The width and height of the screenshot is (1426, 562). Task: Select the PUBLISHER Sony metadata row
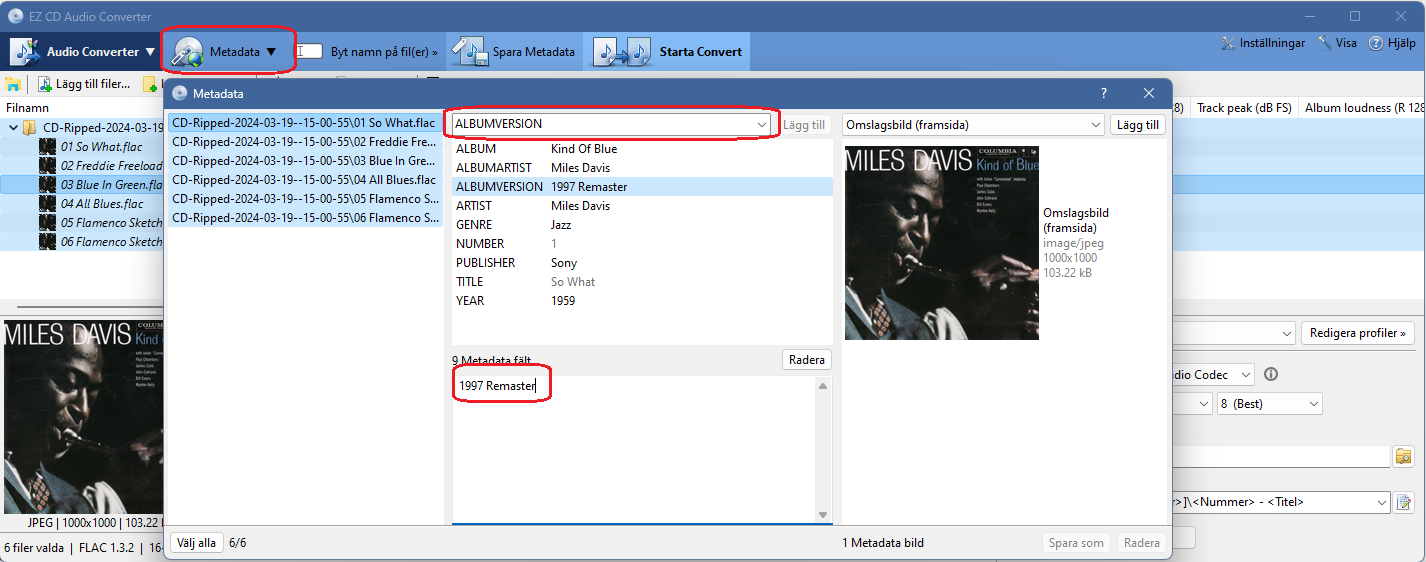coord(642,263)
